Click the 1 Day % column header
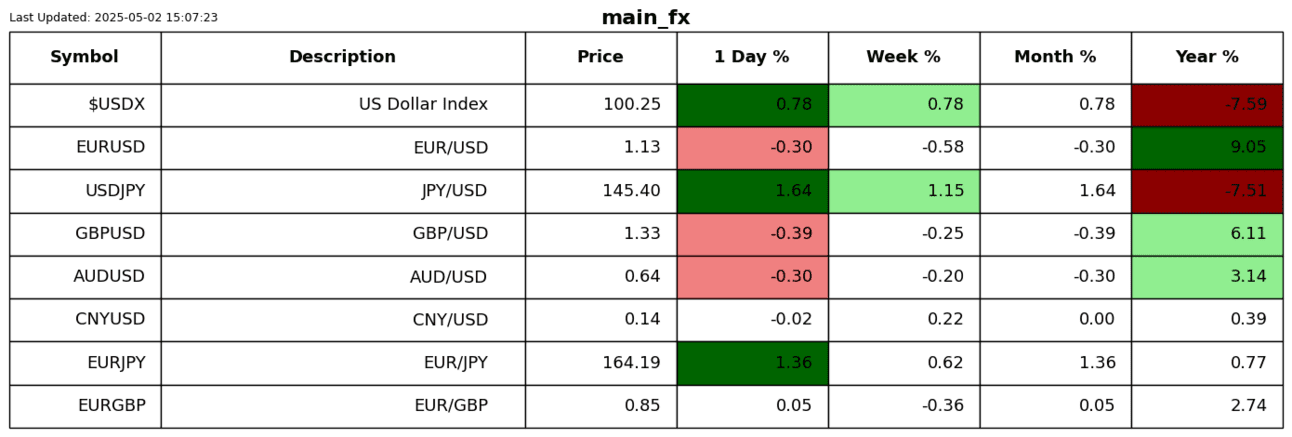The height and width of the screenshot is (437, 1292). pos(752,57)
